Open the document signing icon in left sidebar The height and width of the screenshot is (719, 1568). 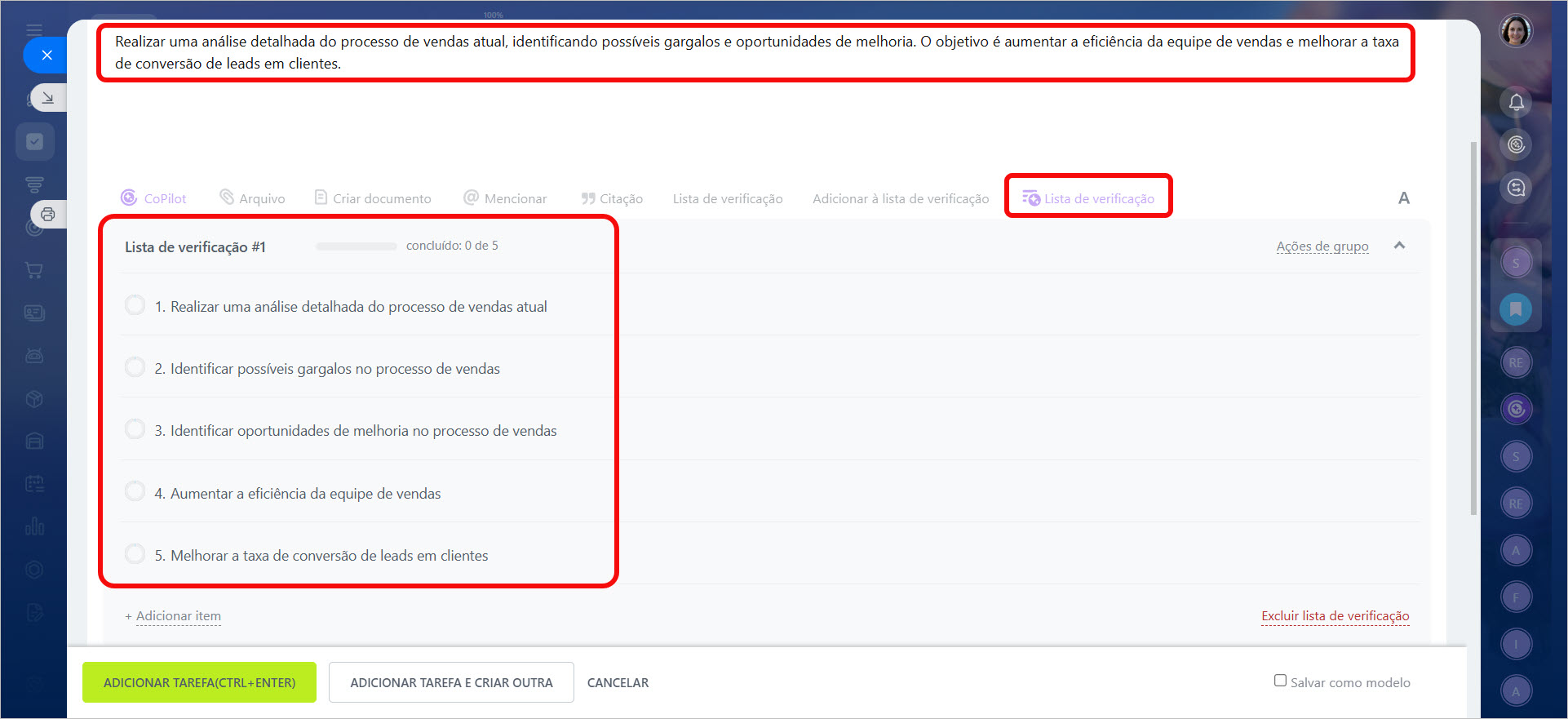(34, 612)
